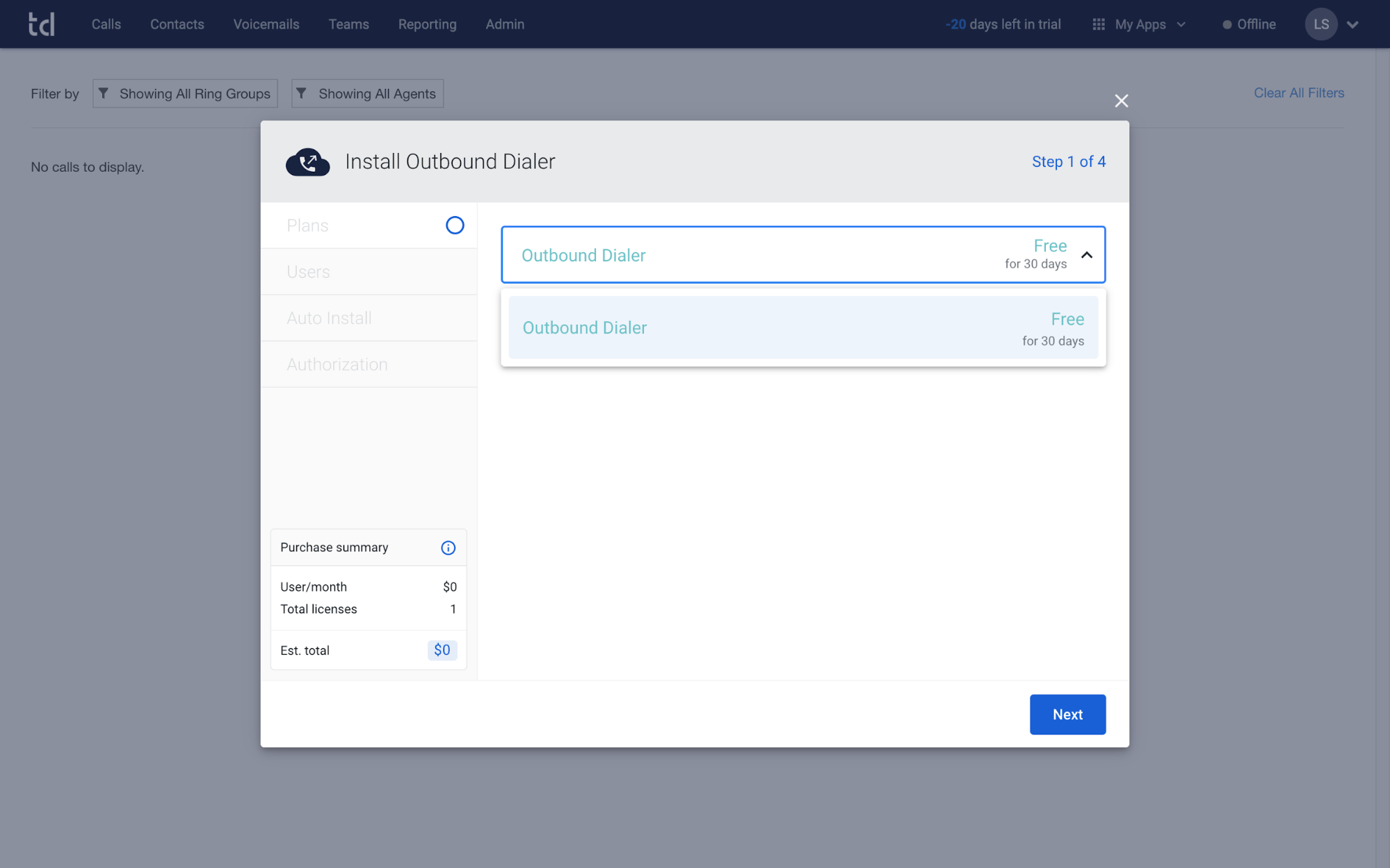Click the Purchase summary heading

pyautogui.click(x=334, y=548)
